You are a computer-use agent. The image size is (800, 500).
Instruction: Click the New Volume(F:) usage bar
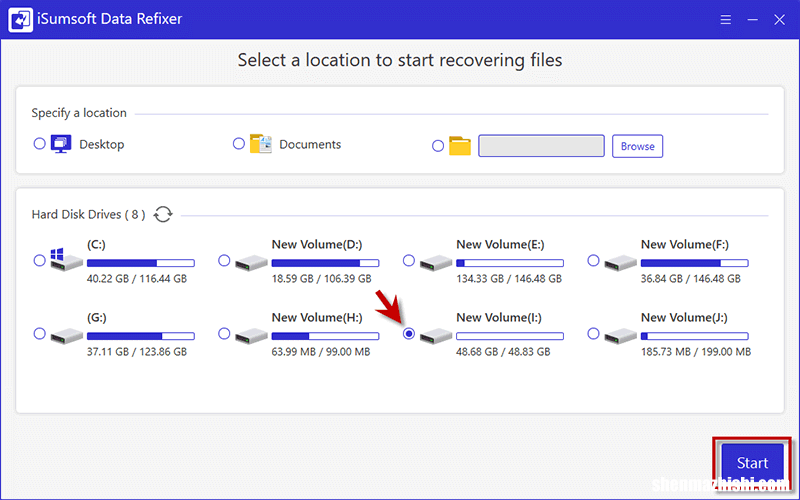tap(695, 263)
